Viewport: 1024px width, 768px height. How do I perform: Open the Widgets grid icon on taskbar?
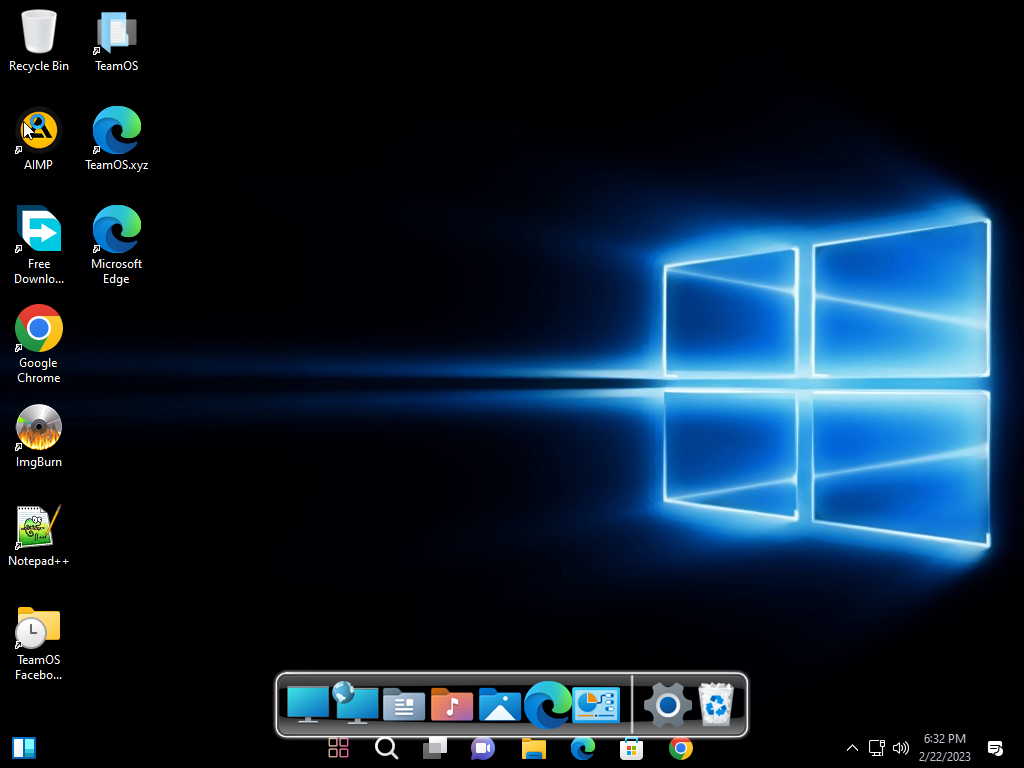[338, 748]
